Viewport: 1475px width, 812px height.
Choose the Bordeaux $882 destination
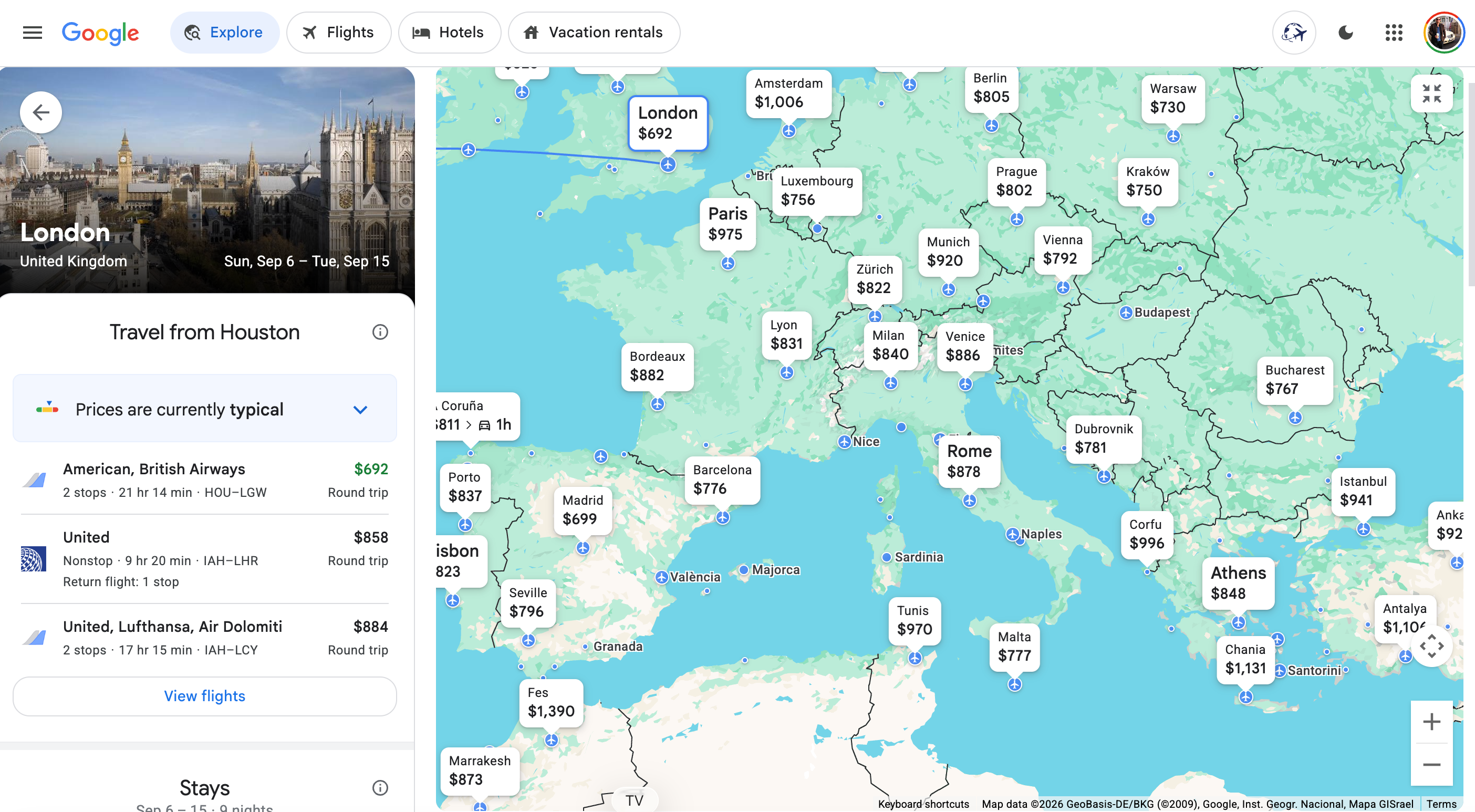657,367
